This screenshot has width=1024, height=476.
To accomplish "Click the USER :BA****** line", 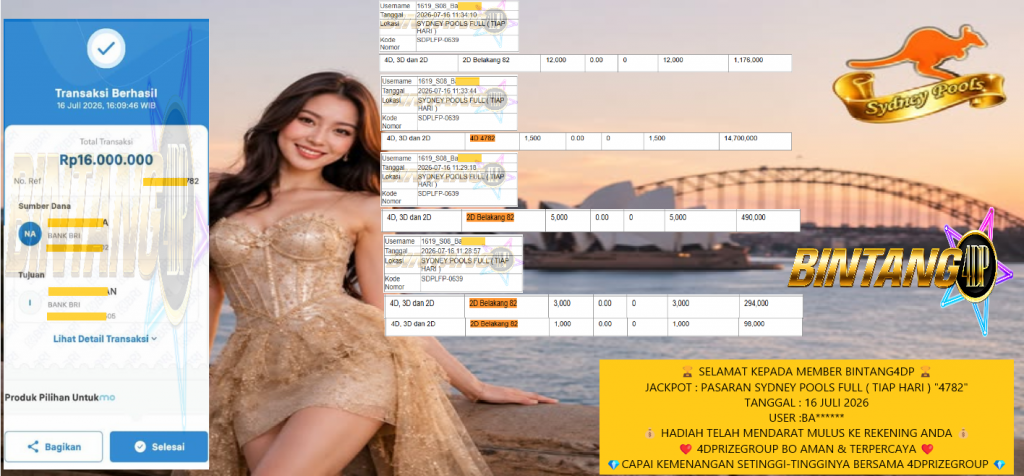I will pos(807,418).
